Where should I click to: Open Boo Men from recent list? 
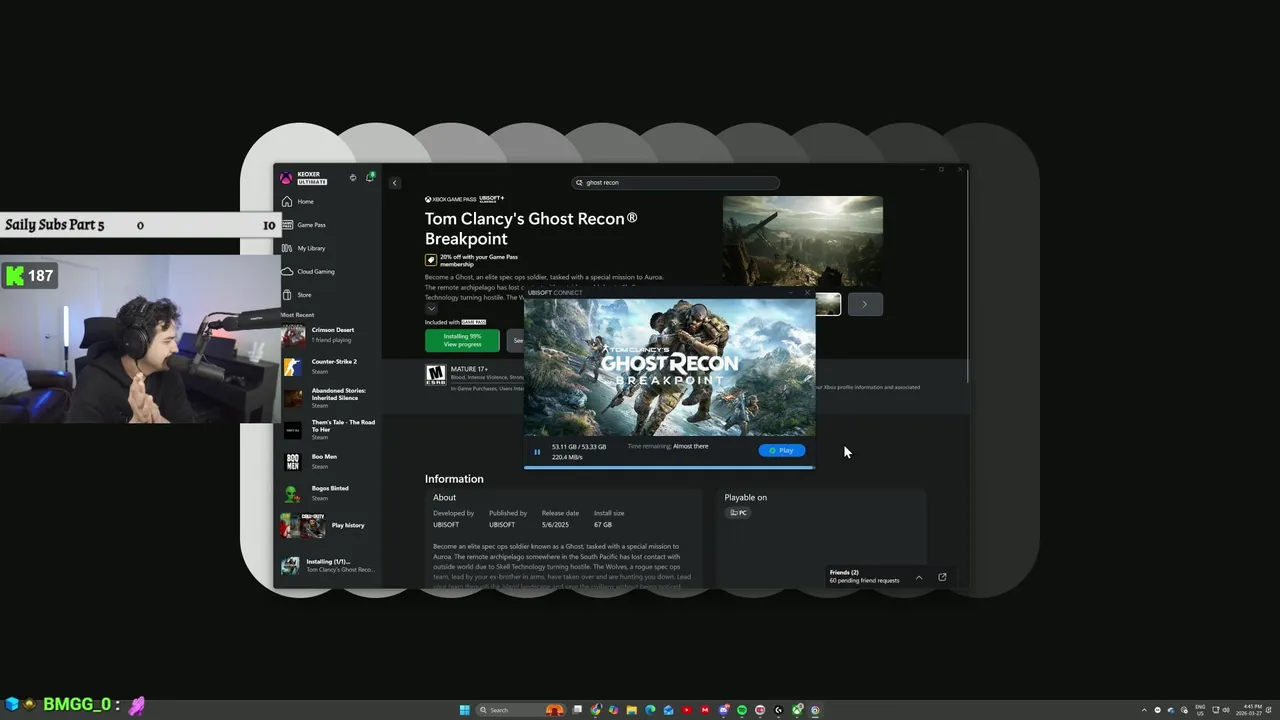coord(330,461)
